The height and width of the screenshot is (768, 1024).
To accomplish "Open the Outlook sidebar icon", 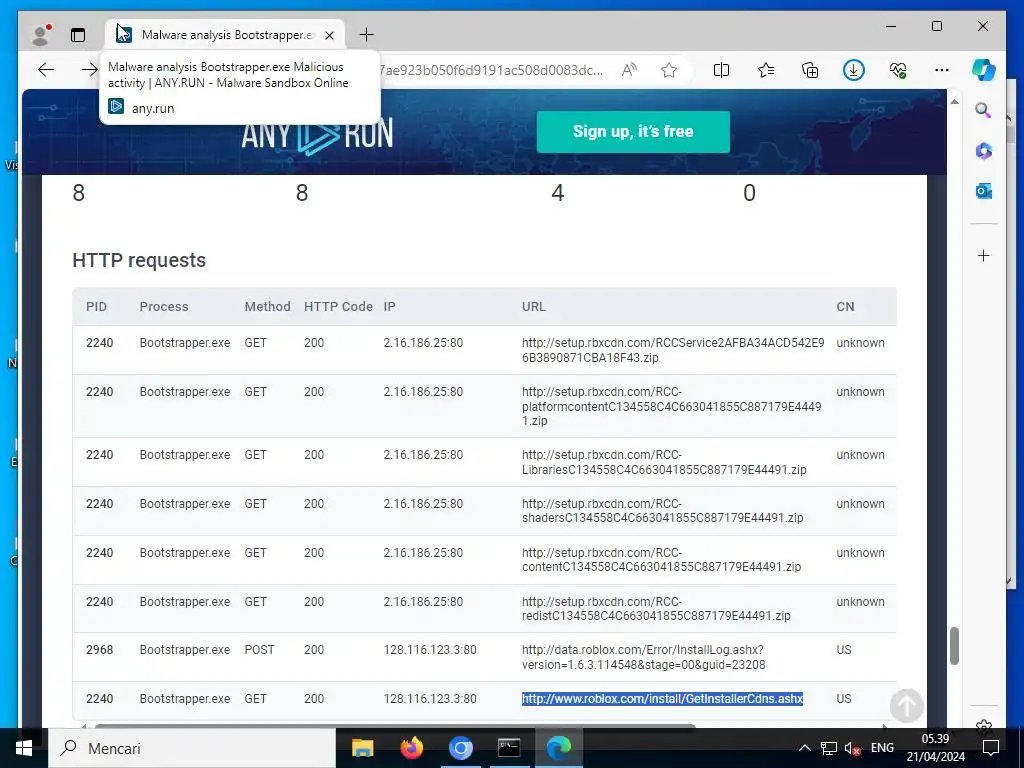I will (984, 191).
